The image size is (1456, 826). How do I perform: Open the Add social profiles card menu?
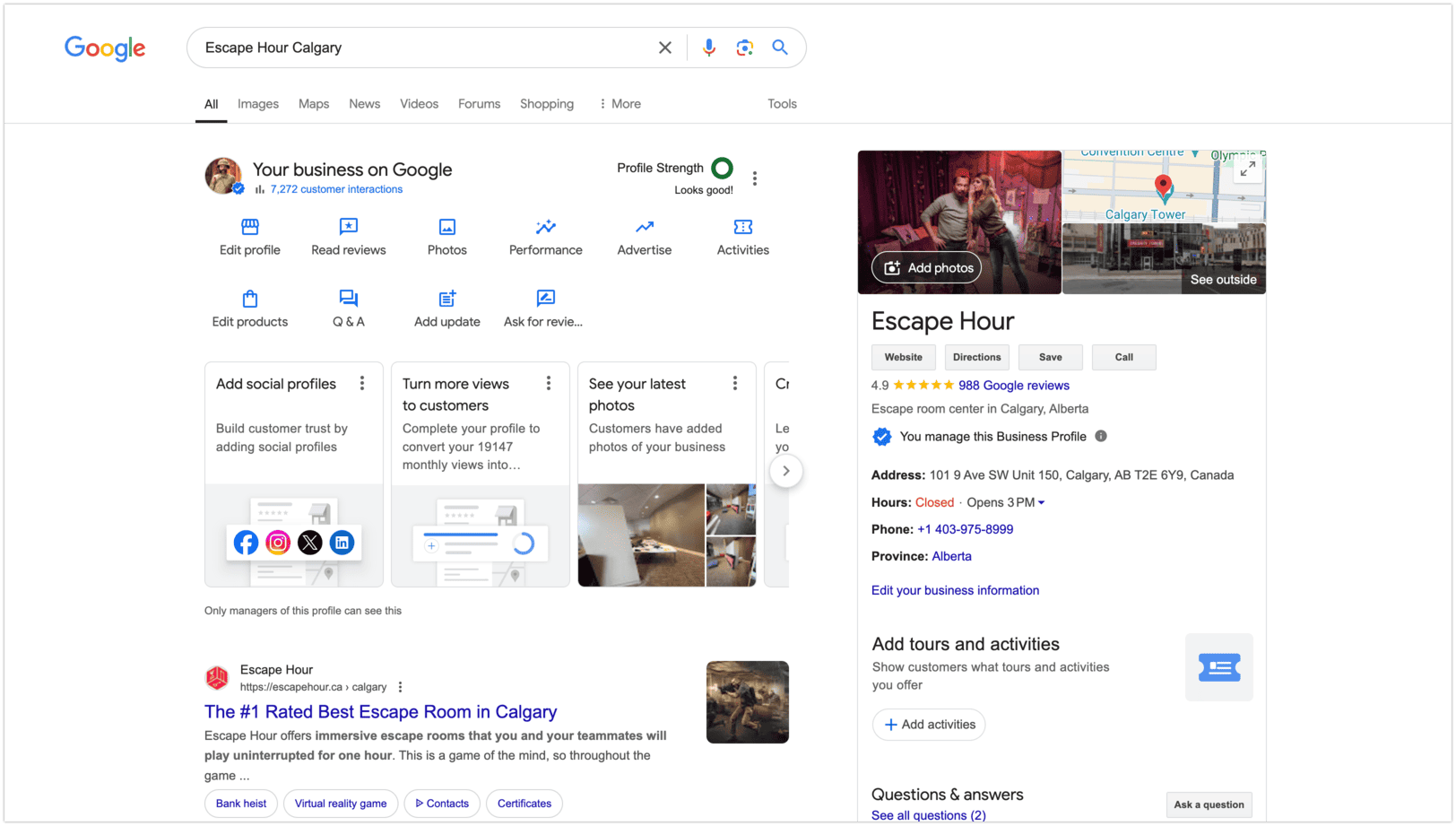tap(362, 382)
